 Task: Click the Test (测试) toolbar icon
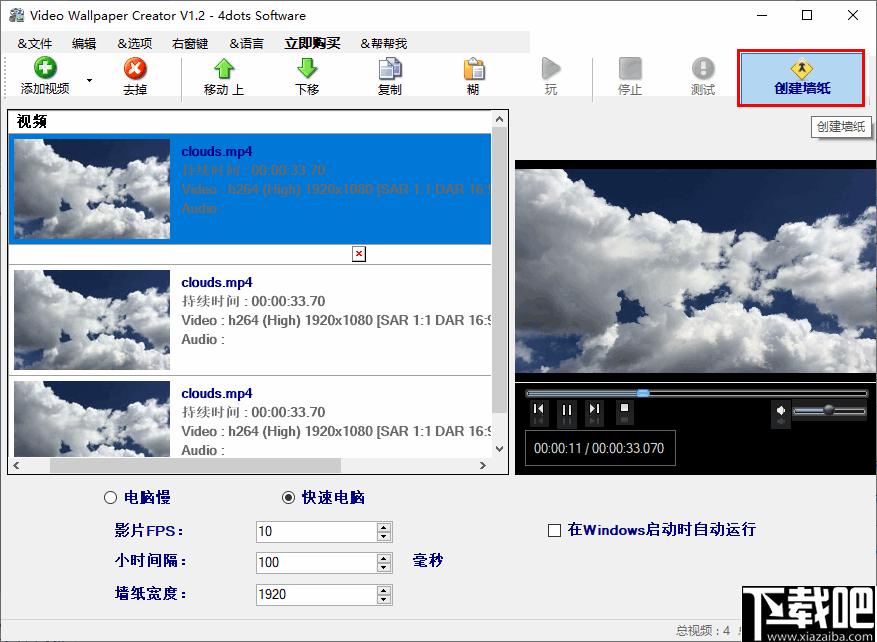pyautogui.click(x=703, y=69)
